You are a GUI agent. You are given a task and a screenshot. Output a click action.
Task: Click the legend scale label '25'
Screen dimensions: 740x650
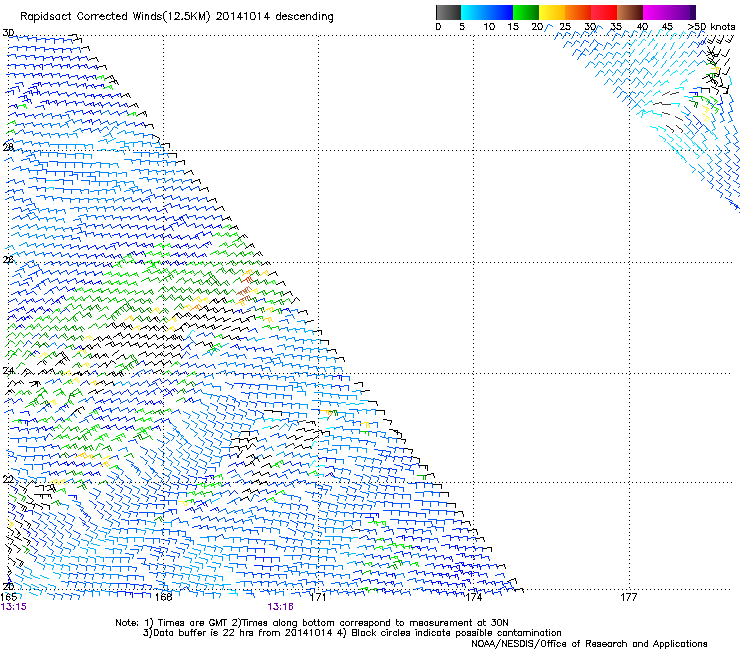click(x=565, y=27)
